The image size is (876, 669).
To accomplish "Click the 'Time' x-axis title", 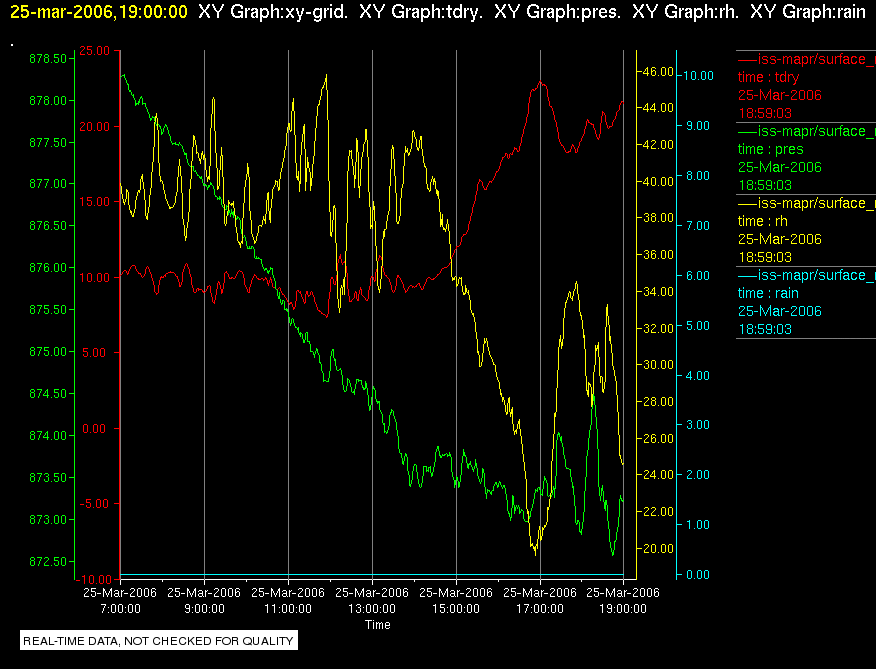I will click(x=378, y=625).
